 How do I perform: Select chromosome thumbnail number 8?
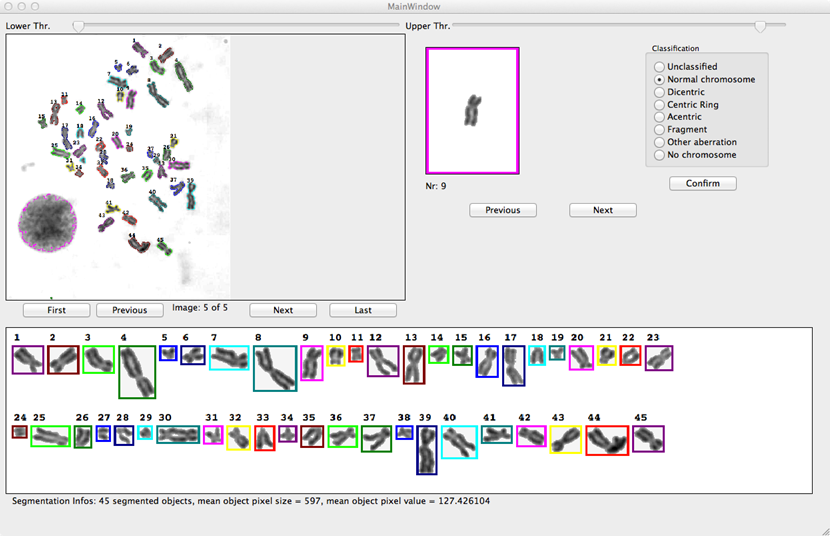(275, 368)
